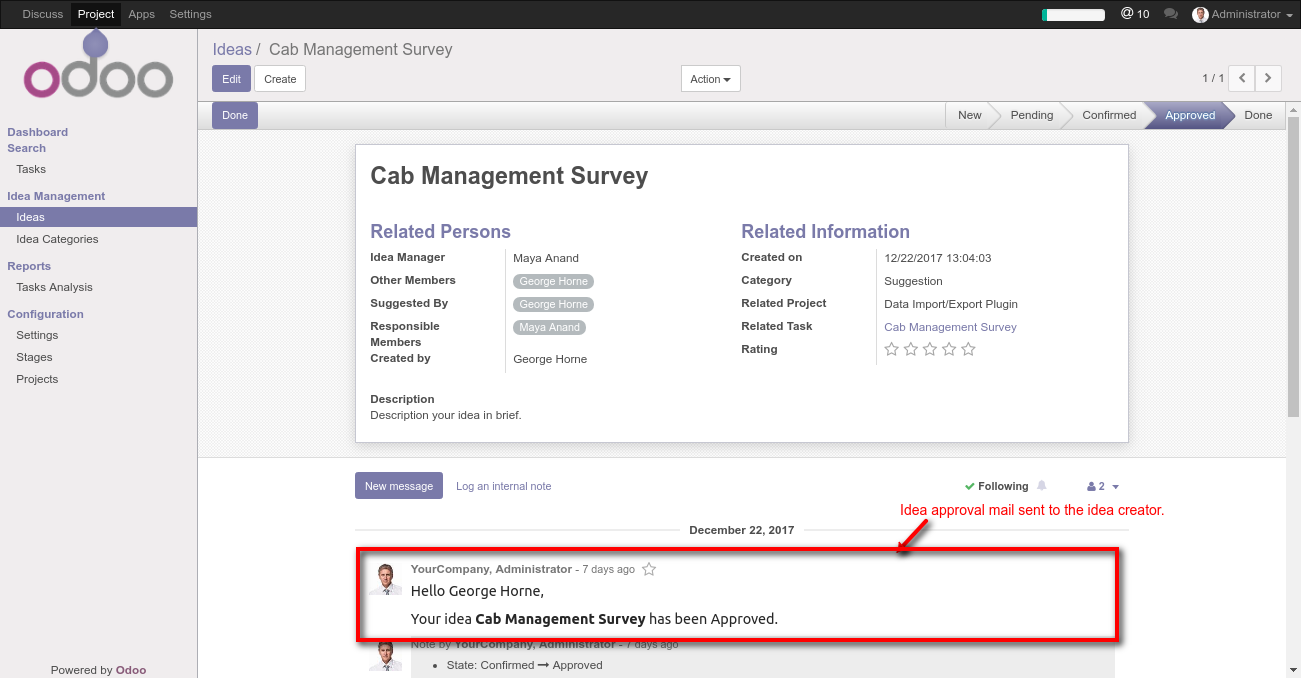Open the Project menu

click(96, 14)
